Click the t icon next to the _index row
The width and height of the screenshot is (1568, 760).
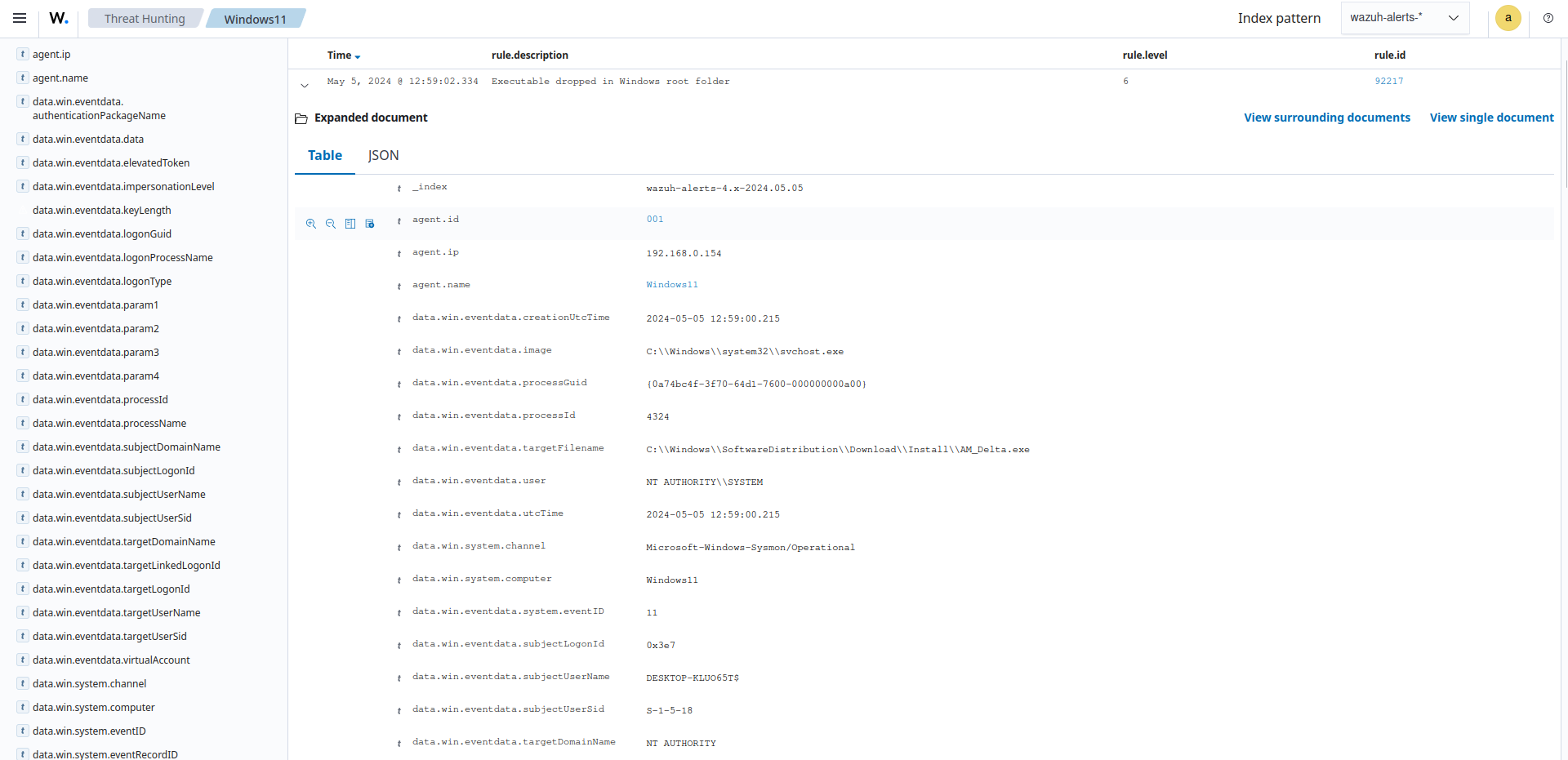(x=399, y=187)
